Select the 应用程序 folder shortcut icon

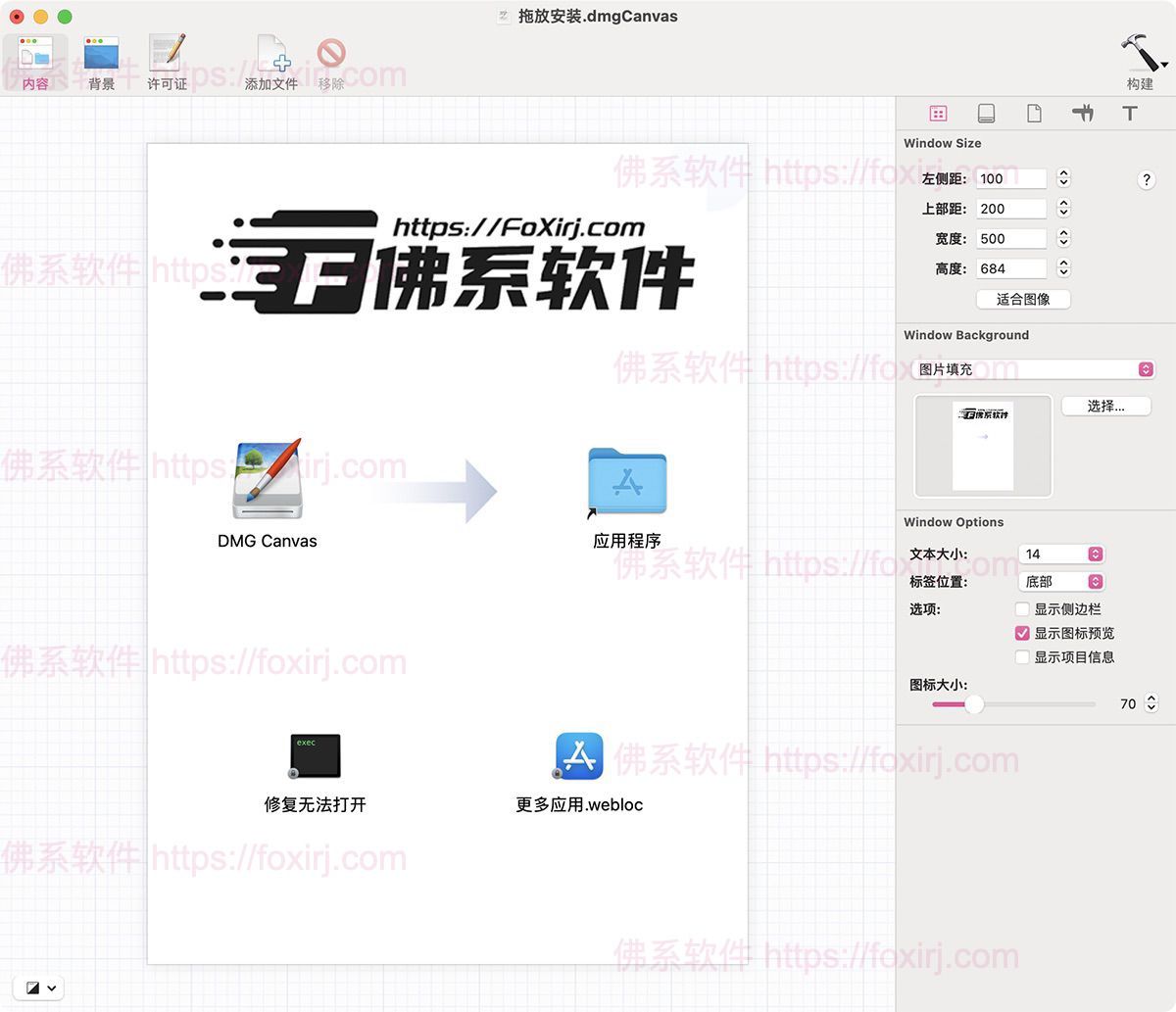pyautogui.click(x=627, y=482)
